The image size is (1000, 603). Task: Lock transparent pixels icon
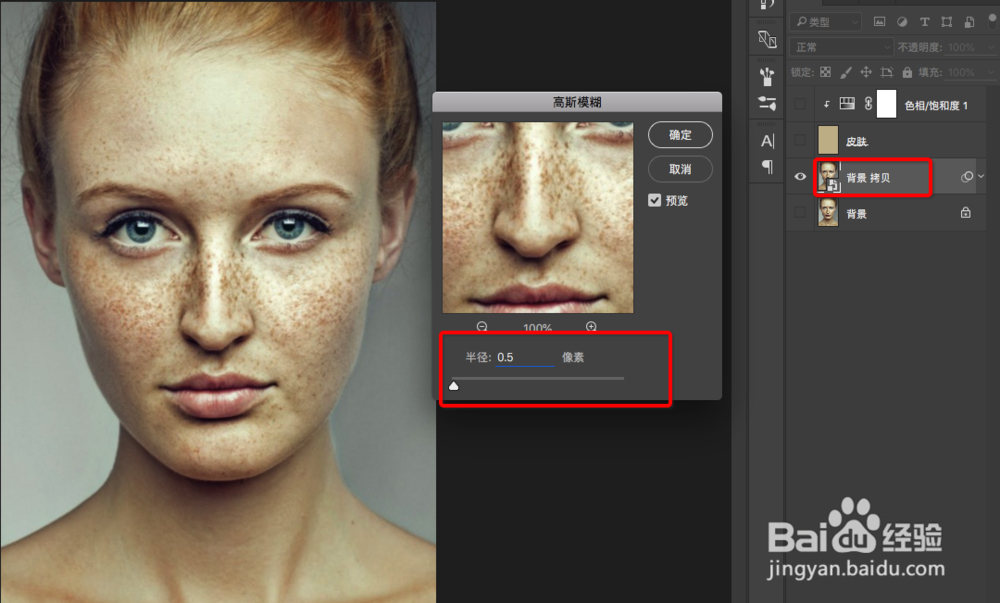point(825,72)
